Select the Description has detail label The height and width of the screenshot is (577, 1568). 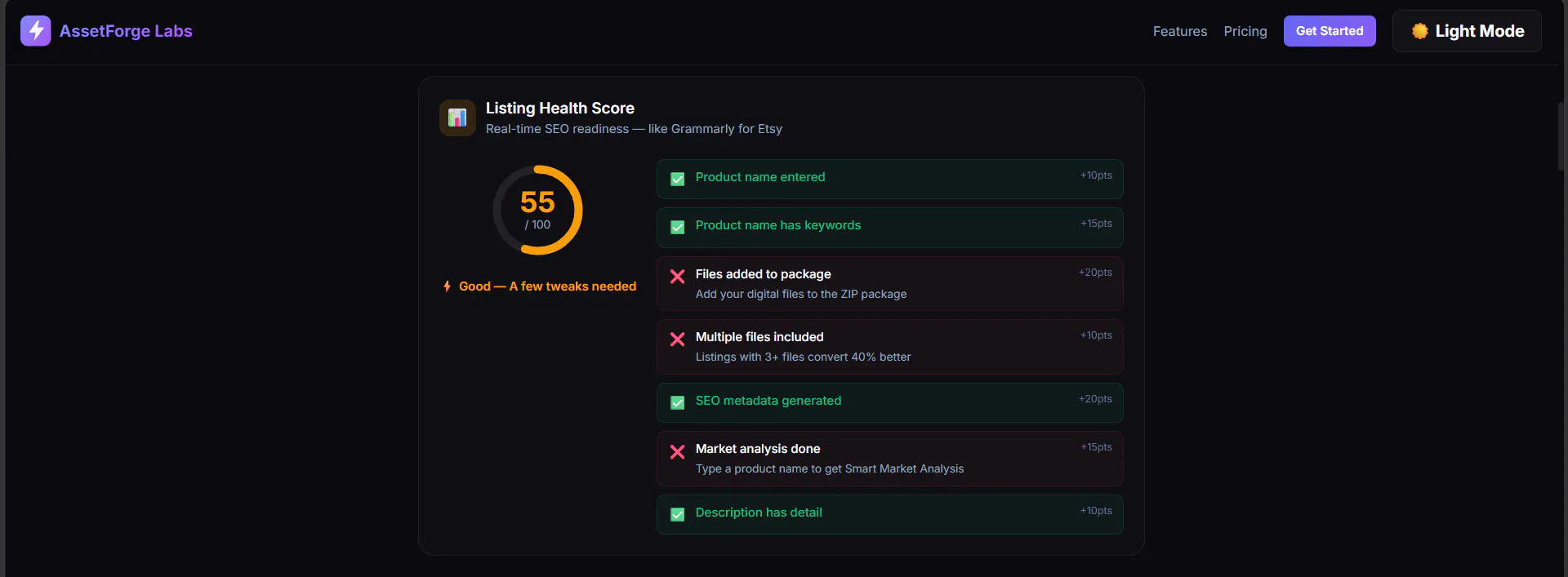[x=758, y=513]
